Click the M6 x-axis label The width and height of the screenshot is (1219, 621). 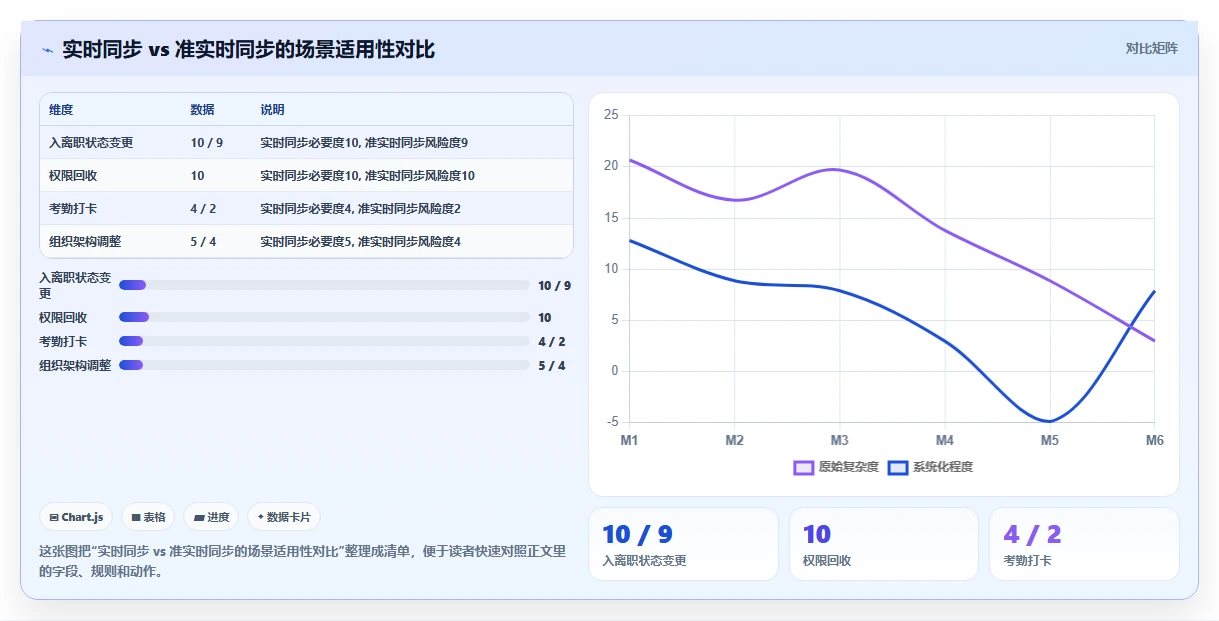1154,440
